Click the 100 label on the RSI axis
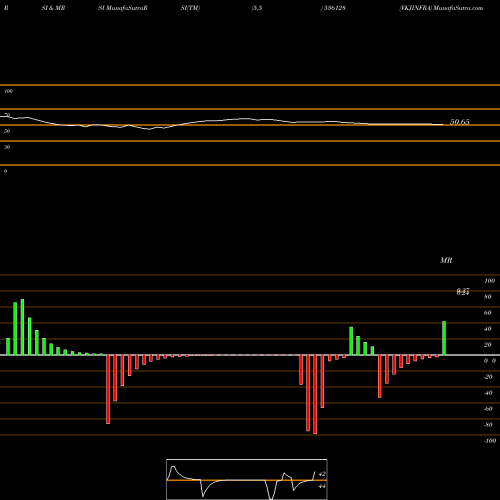The image size is (500, 500). pos(9,91)
